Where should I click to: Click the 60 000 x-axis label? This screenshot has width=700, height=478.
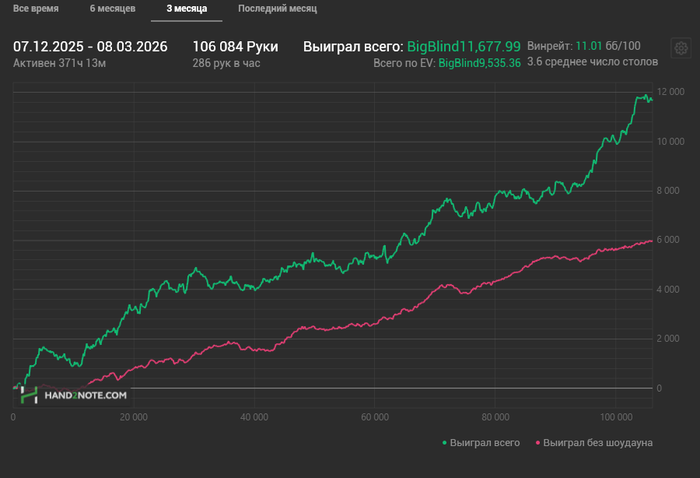pos(375,417)
